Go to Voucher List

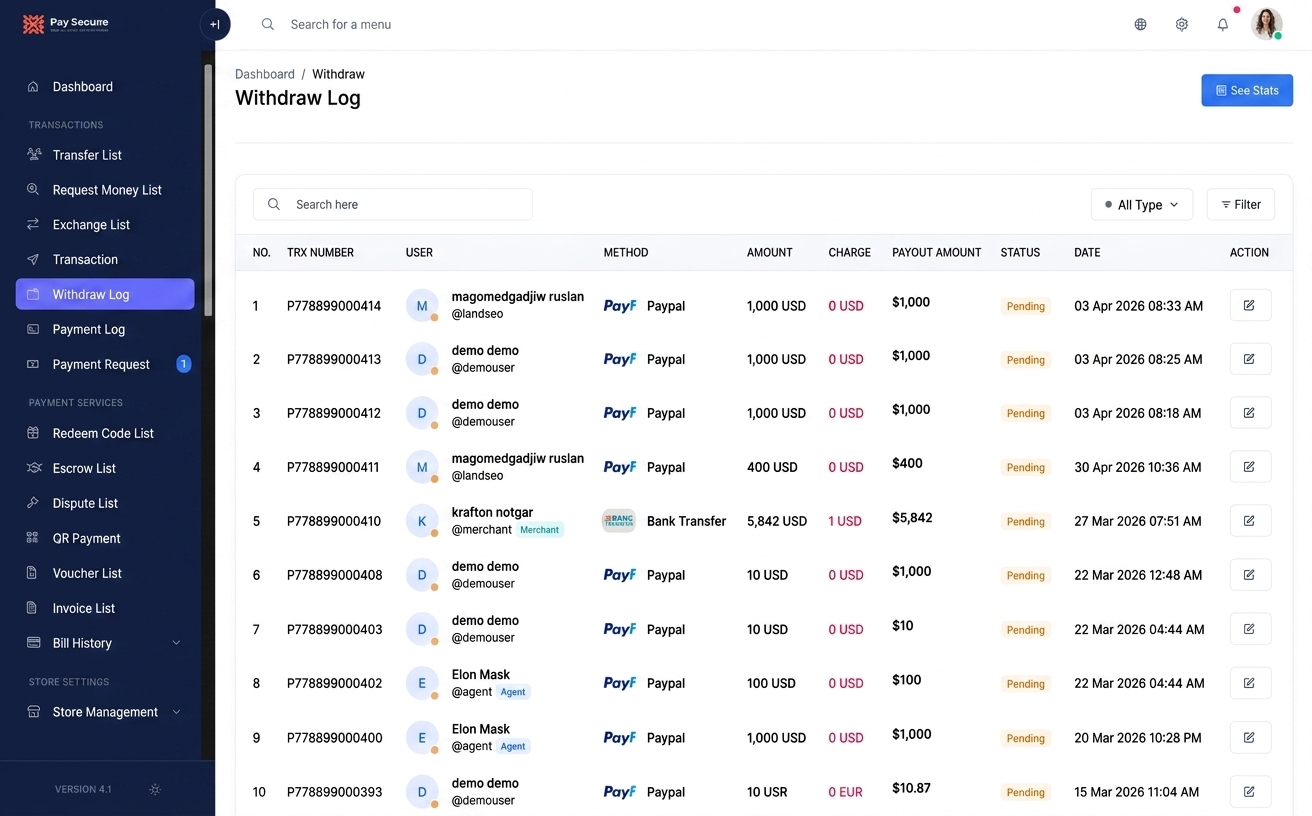tap(105, 573)
